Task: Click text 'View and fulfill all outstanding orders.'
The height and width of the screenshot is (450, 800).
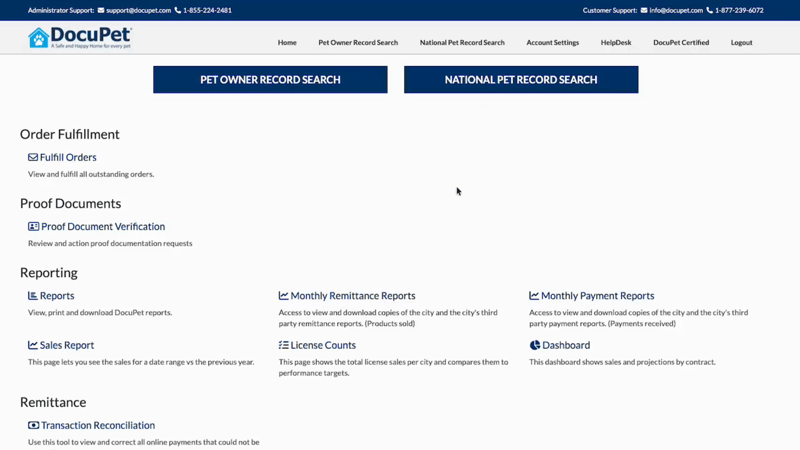Action: (91, 174)
